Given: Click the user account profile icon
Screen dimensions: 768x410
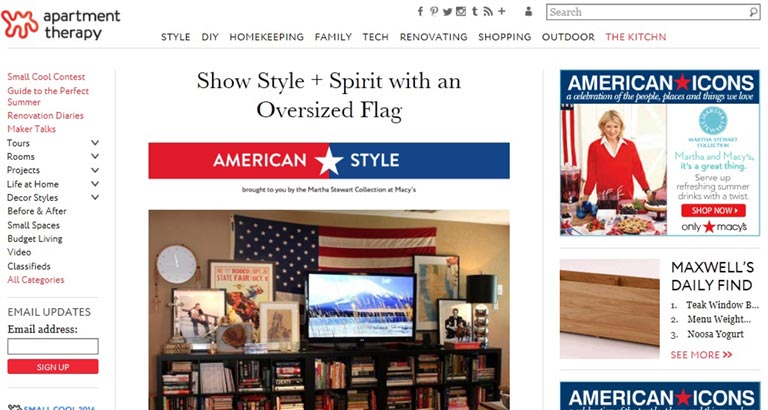Looking at the screenshot, I should (x=528, y=11).
